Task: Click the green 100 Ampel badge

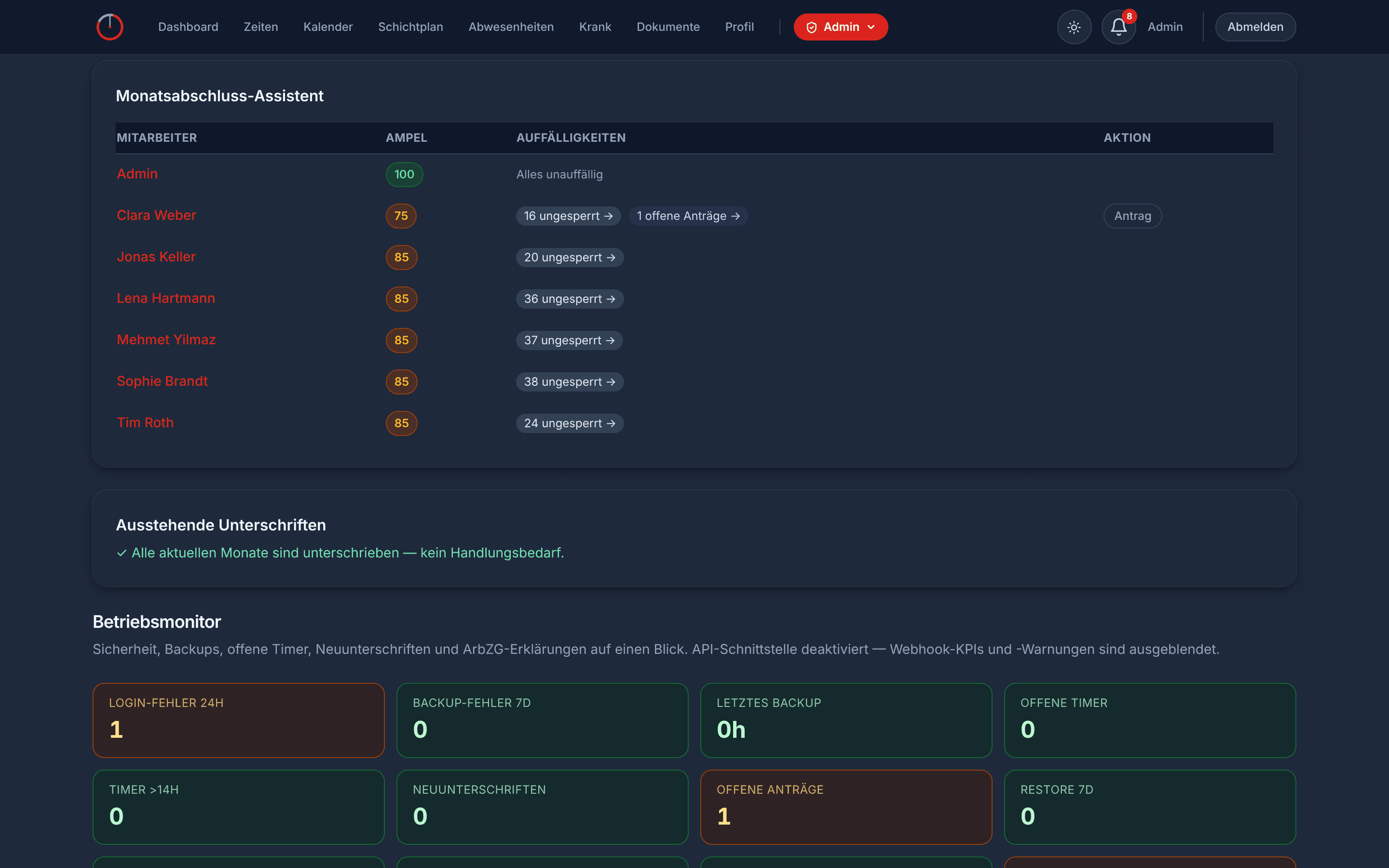Action: [x=404, y=174]
